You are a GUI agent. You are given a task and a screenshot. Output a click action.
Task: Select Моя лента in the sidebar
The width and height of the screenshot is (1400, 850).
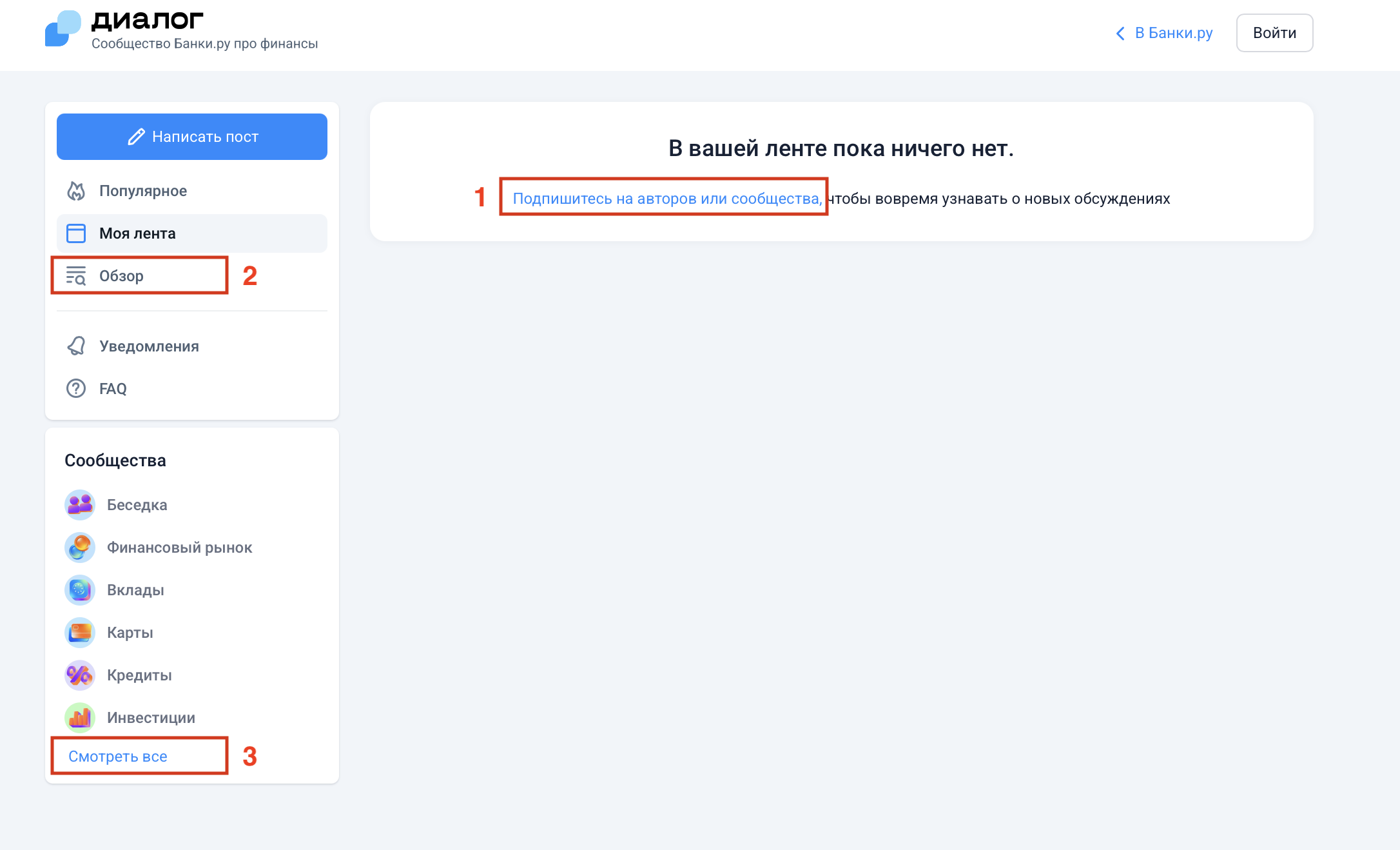[192, 233]
